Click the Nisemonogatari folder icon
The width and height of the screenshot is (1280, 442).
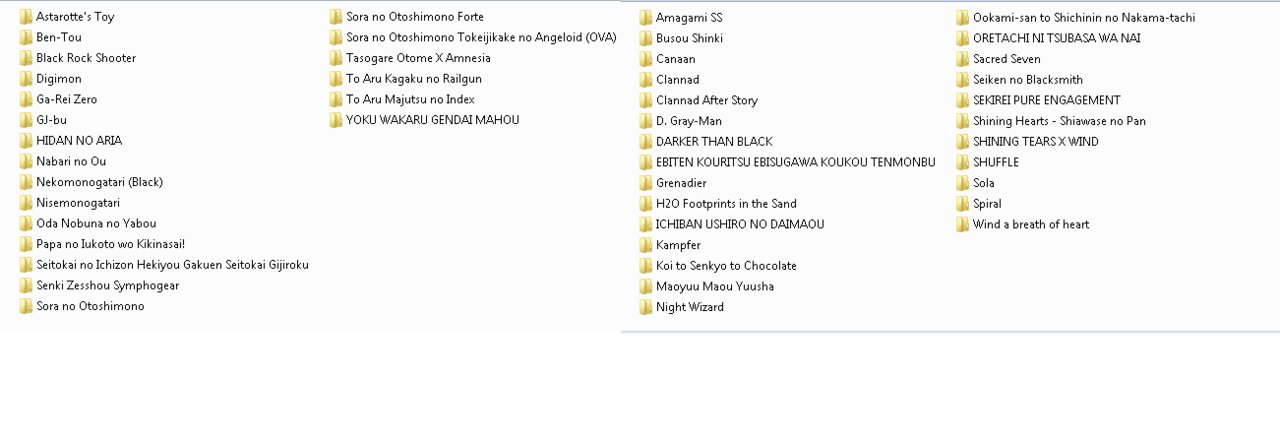pyautogui.click(x=26, y=203)
